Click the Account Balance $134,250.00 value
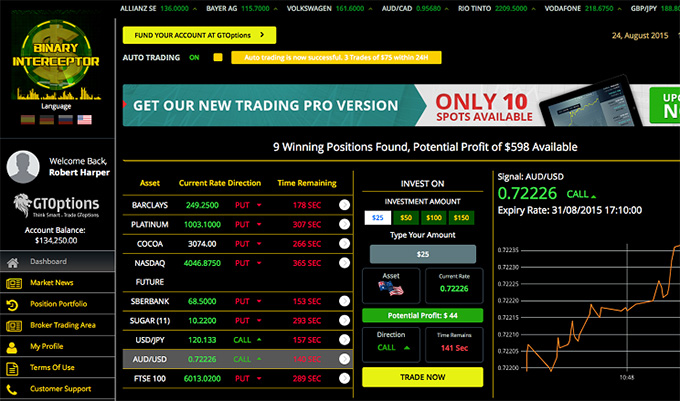The height and width of the screenshot is (401, 680). [x=56, y=241]
